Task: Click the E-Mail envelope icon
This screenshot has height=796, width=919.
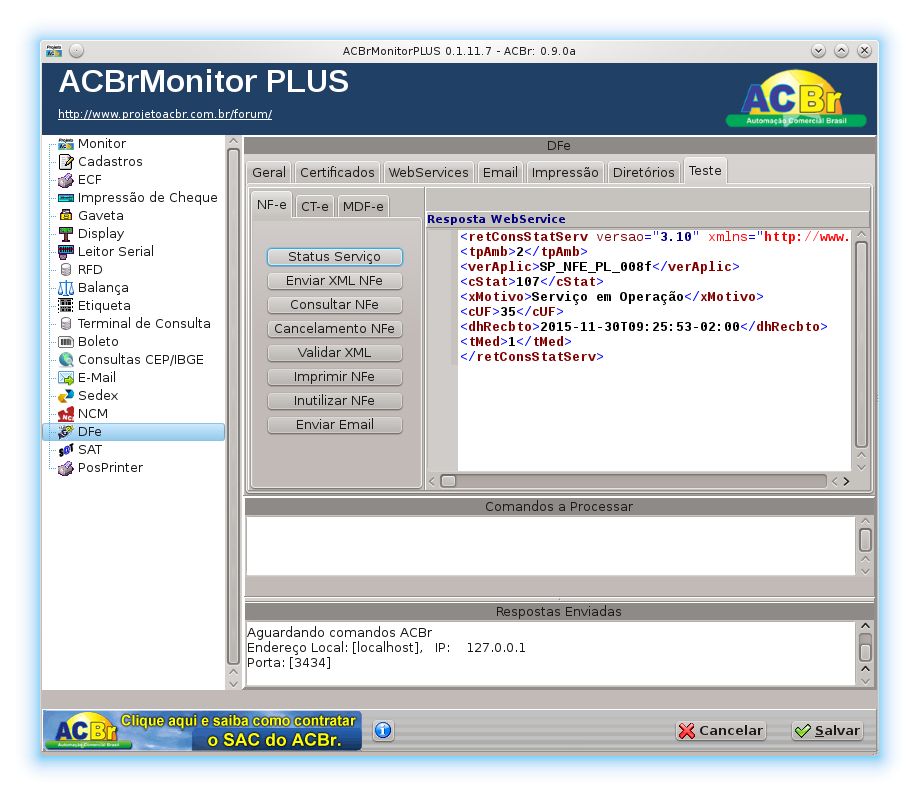Action: [66, 378]
